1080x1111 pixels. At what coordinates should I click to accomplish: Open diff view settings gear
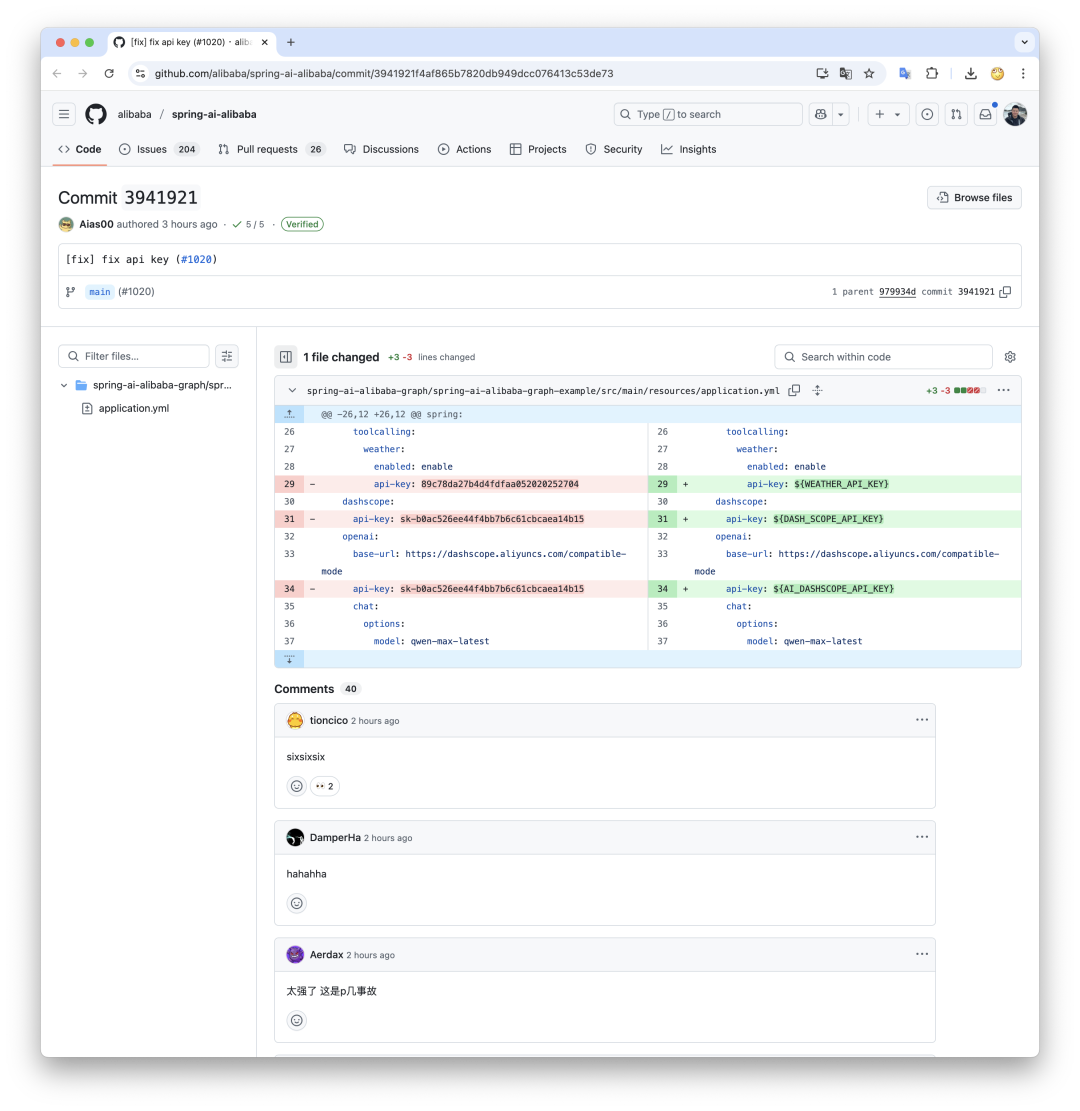pyautogui.click(x=1010, y=357)
